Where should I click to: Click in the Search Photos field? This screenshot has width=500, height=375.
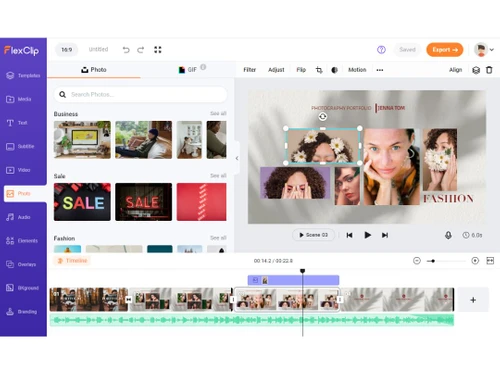(140, 95)
